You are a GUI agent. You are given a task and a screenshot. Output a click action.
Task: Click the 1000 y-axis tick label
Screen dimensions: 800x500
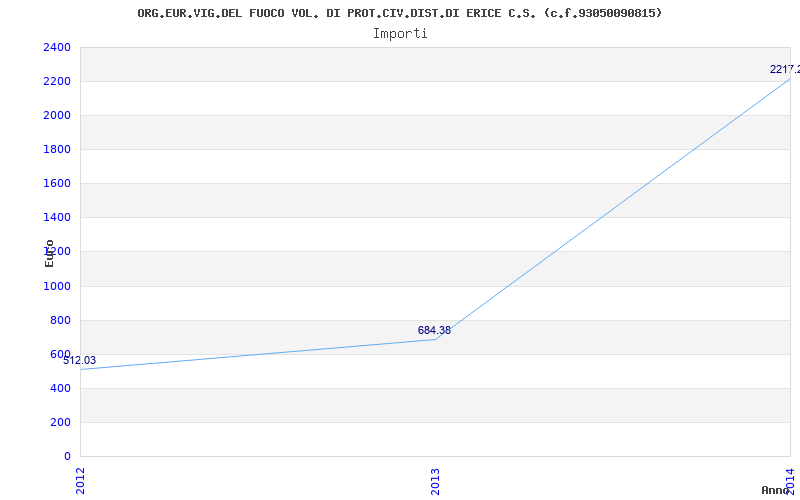(x=57, y=286)
